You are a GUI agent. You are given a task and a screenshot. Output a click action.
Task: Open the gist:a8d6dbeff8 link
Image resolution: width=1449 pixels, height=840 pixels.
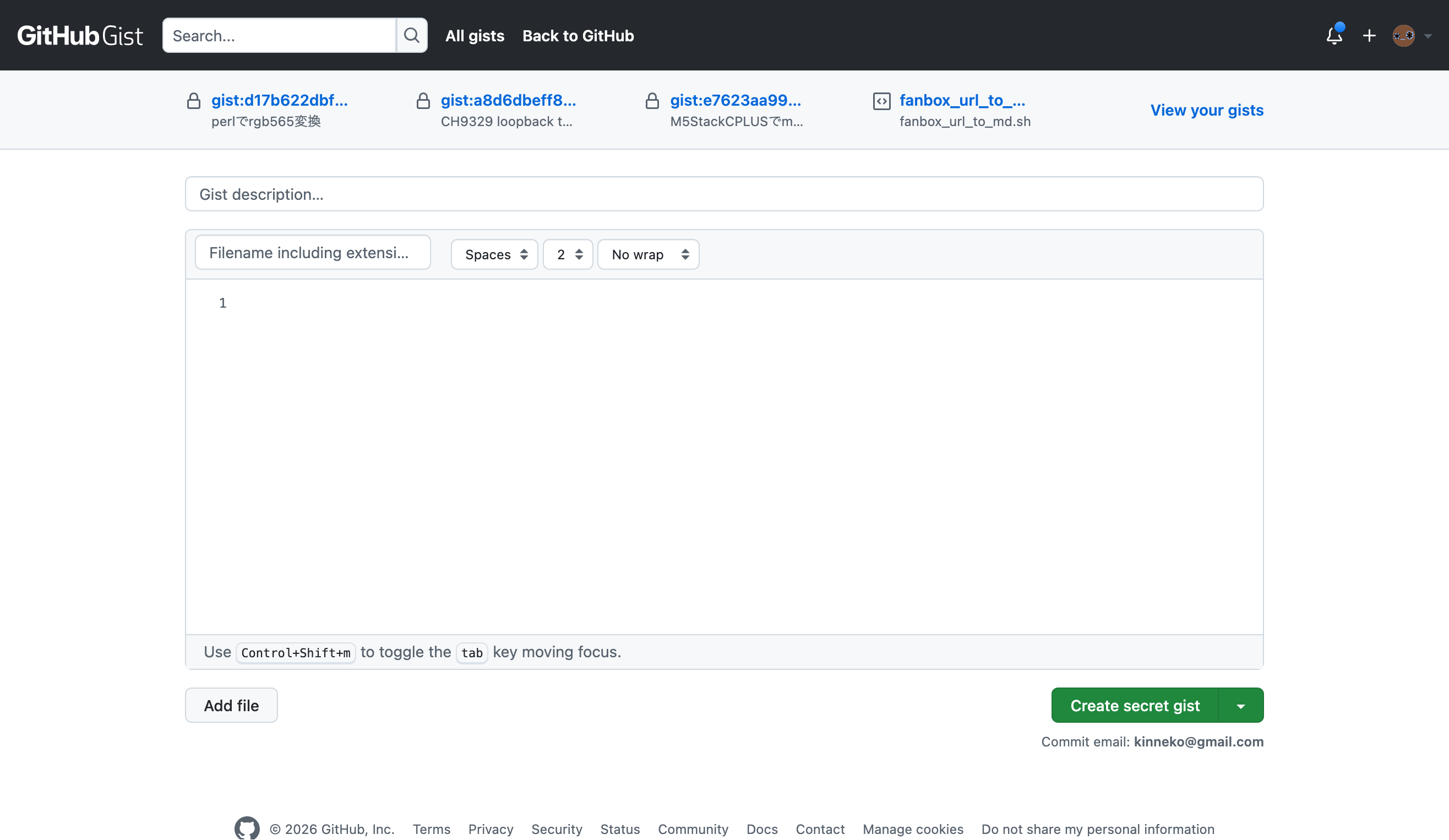click(508, 100)
